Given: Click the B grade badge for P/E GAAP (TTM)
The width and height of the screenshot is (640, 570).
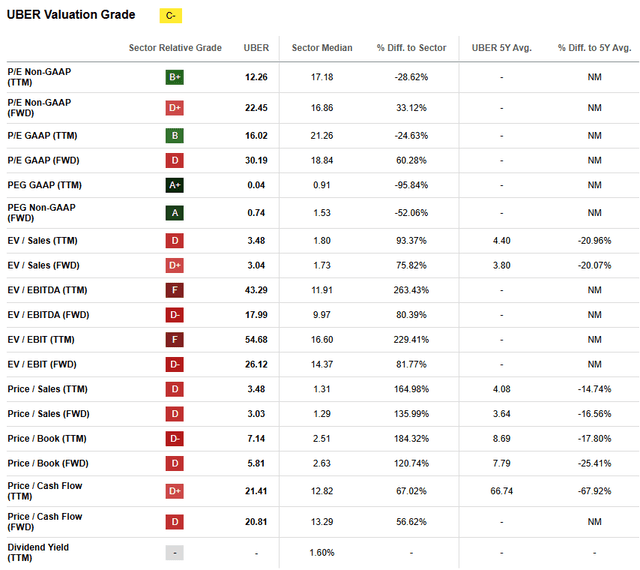Looking at the screenshot, I should click(175, 136).
